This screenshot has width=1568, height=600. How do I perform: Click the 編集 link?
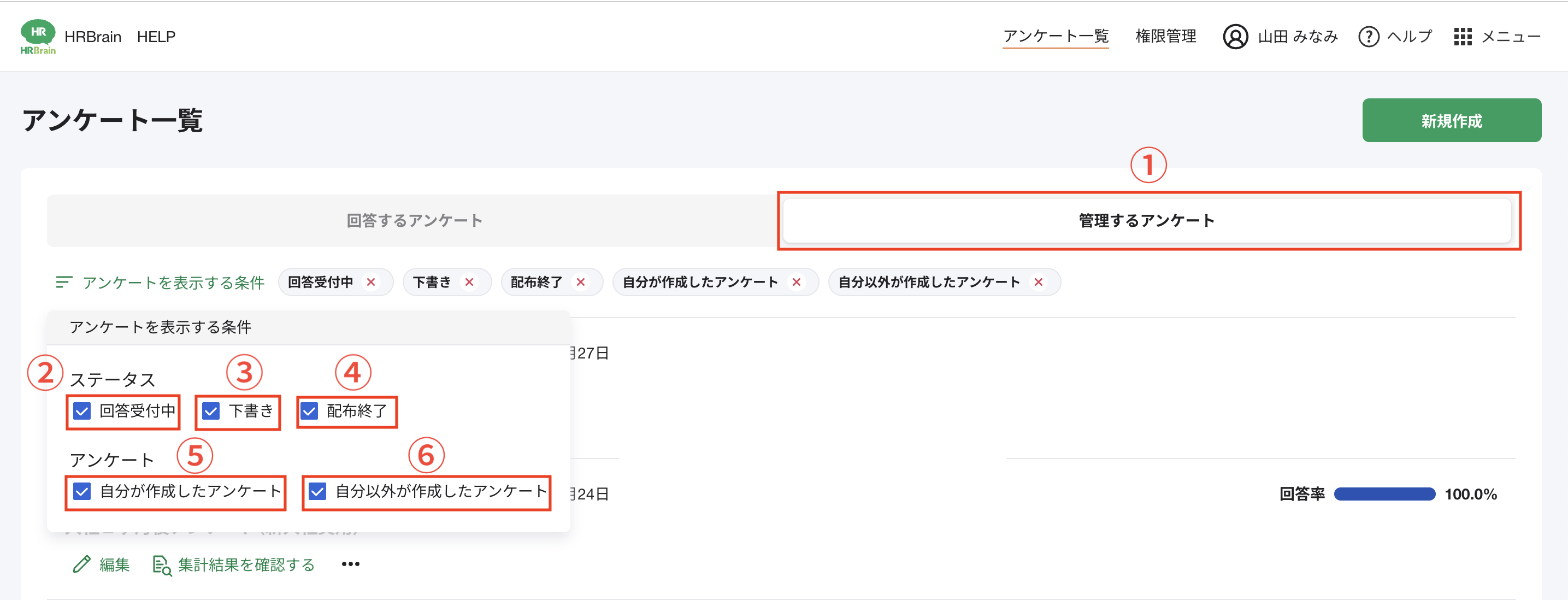pyautogui.click(x=114, y=564)
